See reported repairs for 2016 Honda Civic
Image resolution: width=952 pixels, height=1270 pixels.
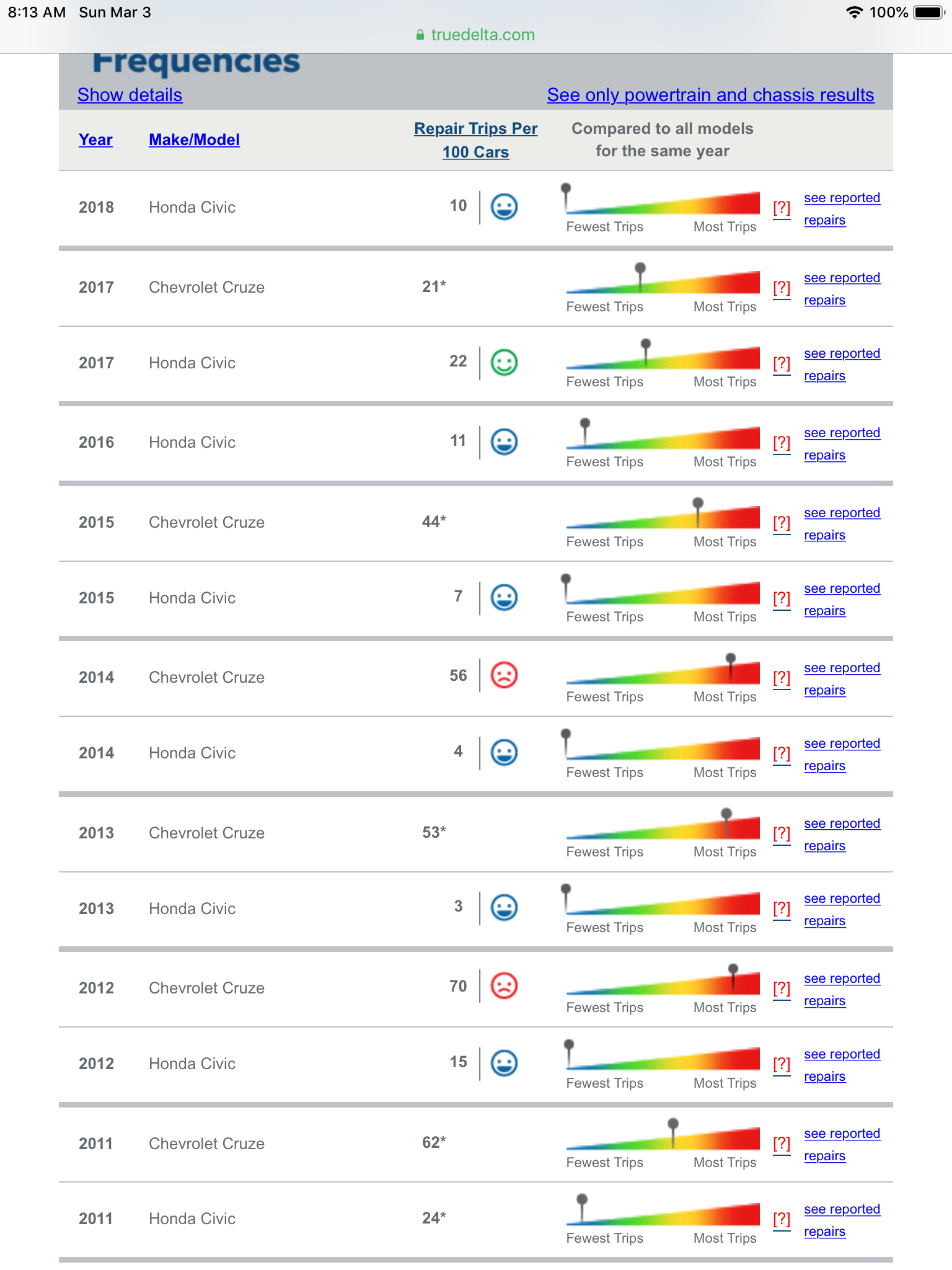pos(842,444)
